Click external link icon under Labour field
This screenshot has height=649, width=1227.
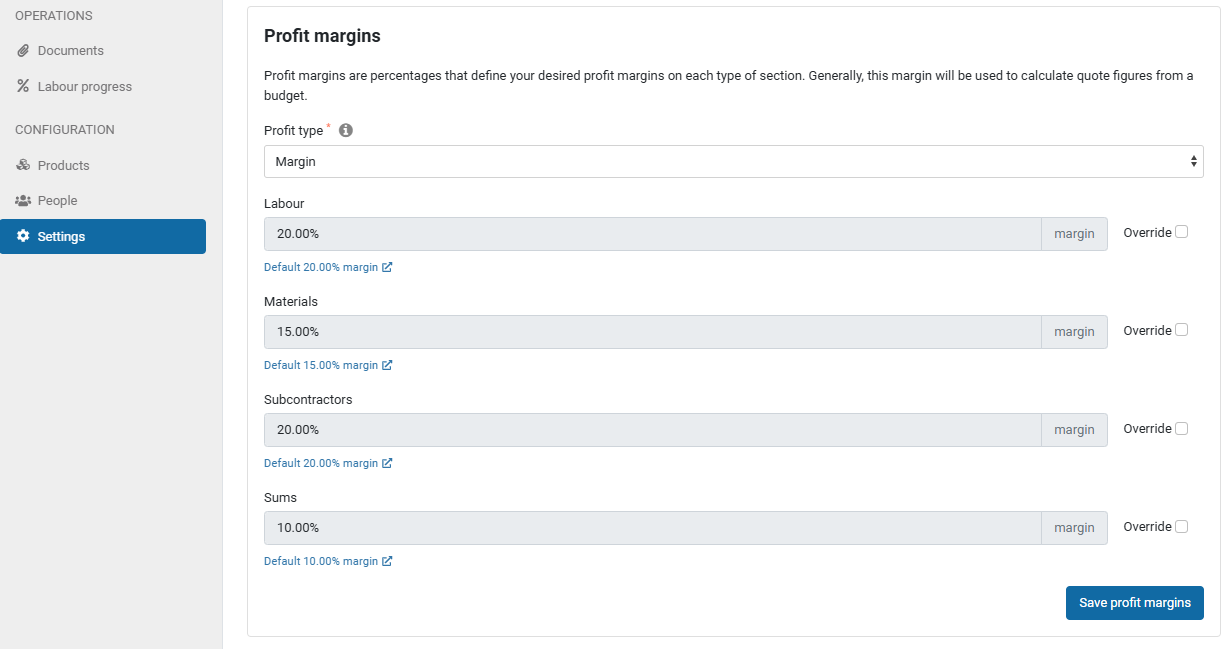387,268
